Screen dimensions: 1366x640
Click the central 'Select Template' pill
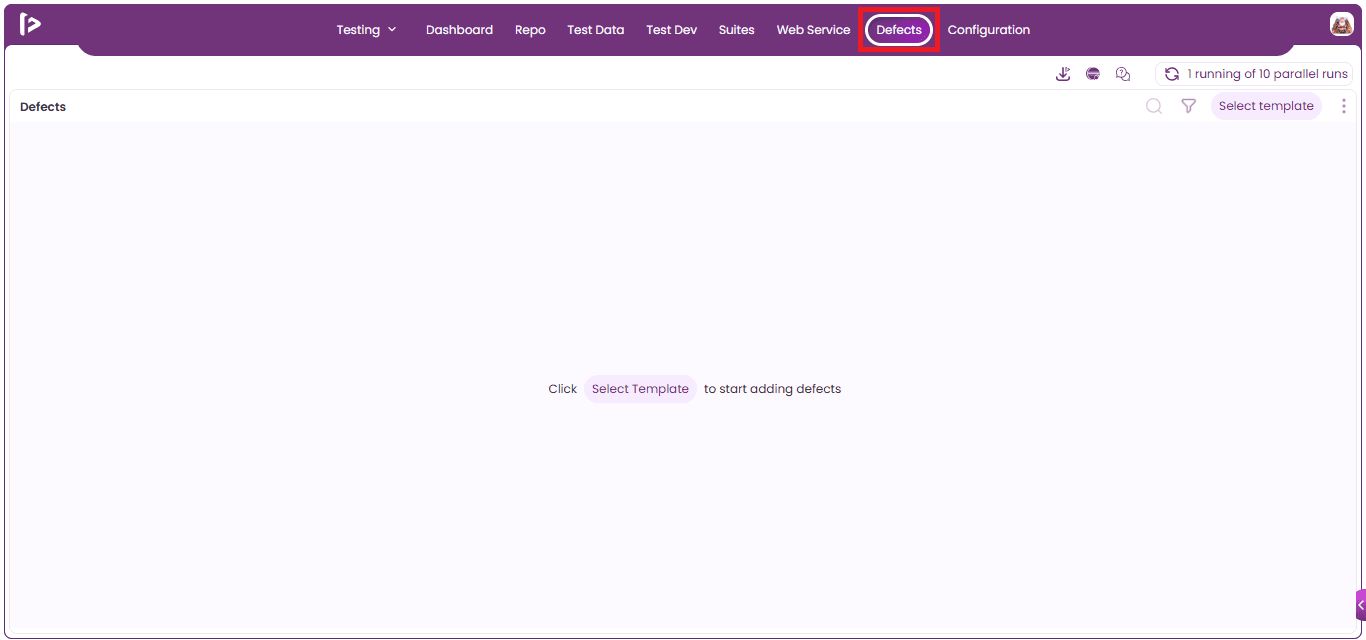[x=640, y=389]
